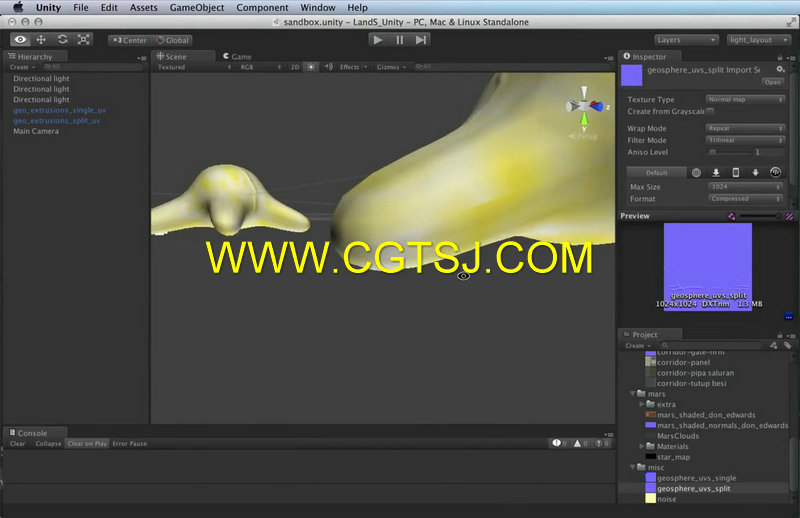Image resolution: width=800 pixels, height=518 pixels.
Task: Toggle scene lighting sun icon
Action: (x=311, y=67)
